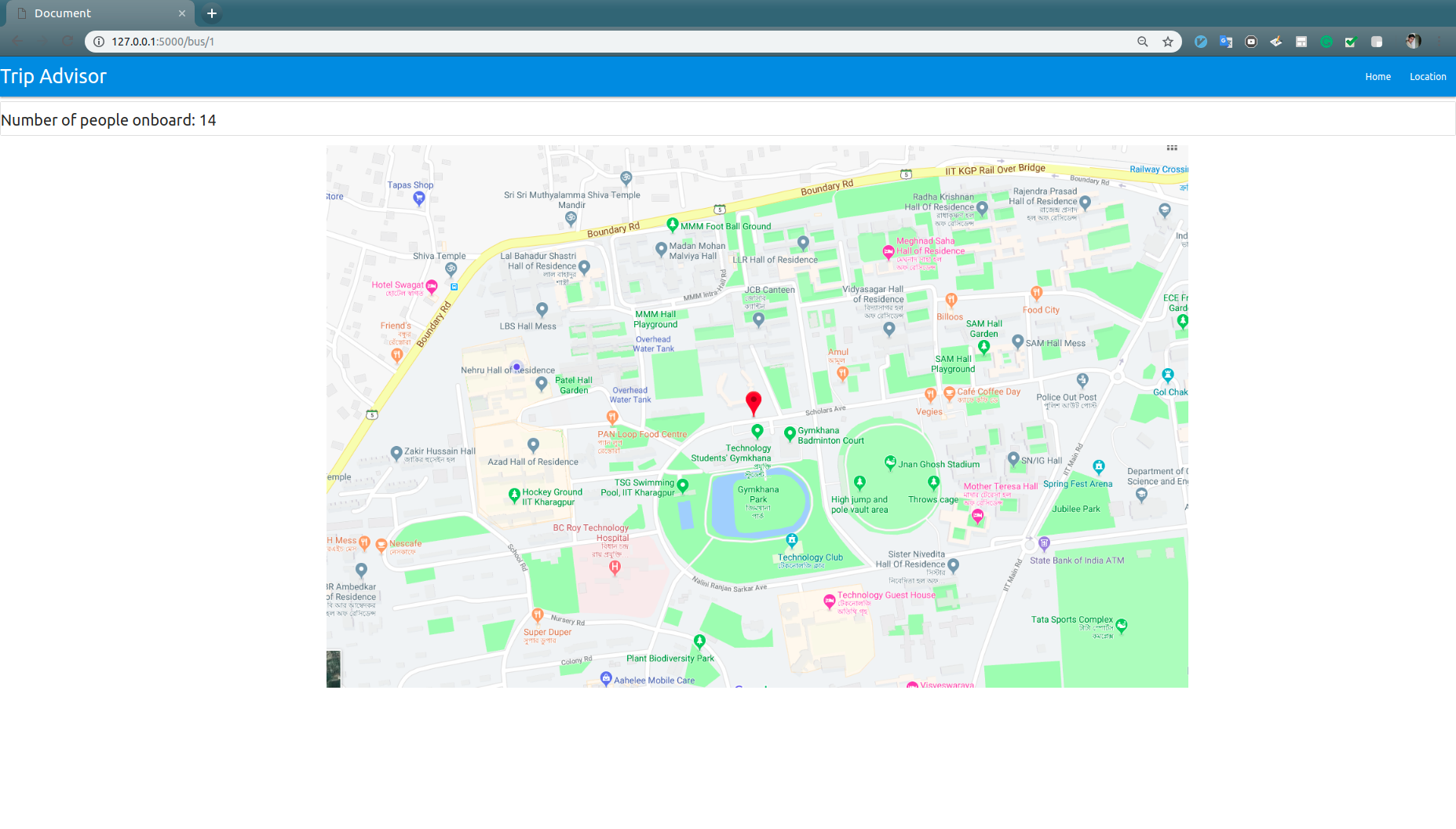The width and height of the screenshot is (1456, 829).
Task: Click the address bar URL field
Action: click(x=612, y=42)
